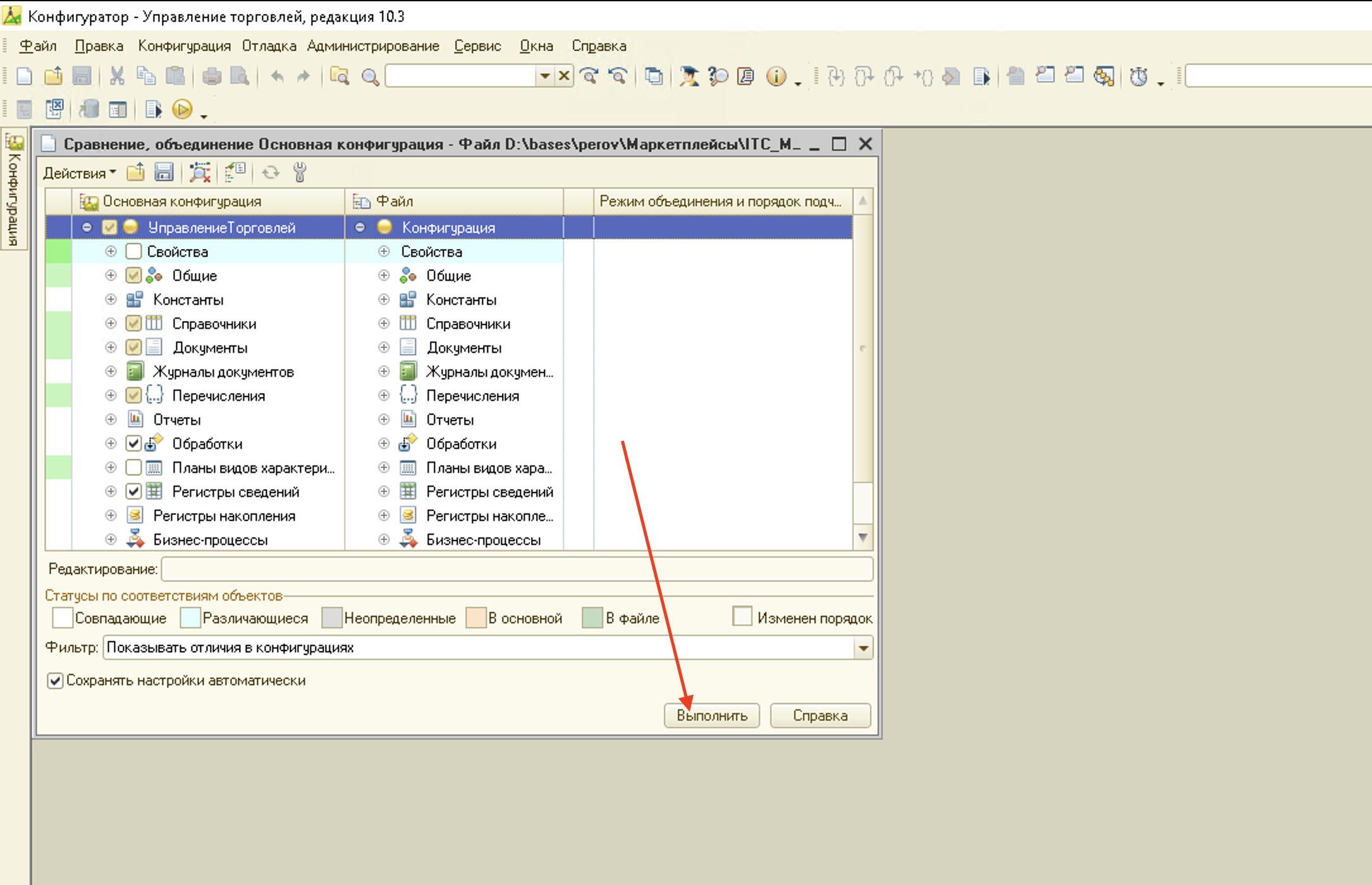
Task: Click the start debugging play icon
Action: click(182, 109)
